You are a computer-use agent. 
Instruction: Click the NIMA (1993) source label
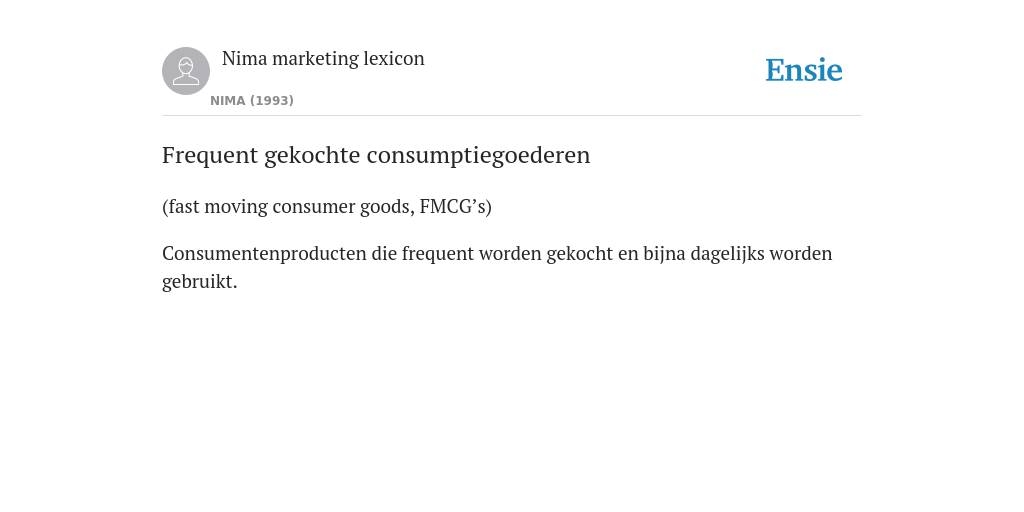[x=252, y=101]
